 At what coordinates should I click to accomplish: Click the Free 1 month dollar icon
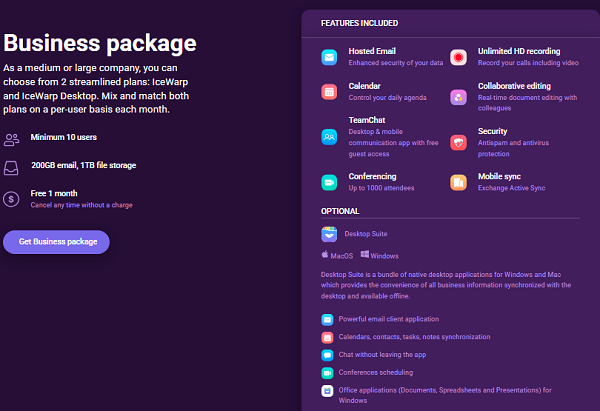[x=12, y=199]
